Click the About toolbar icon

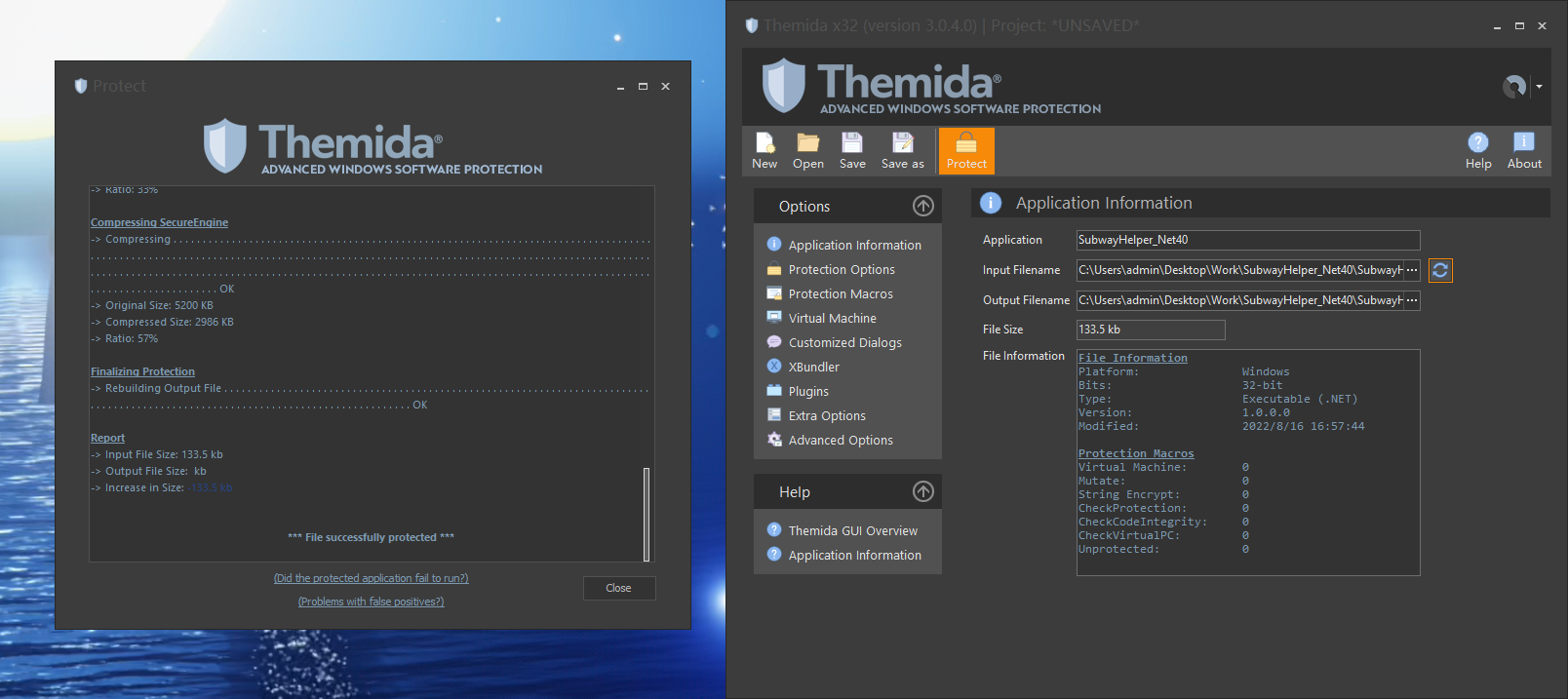[x=1524, y=151]
